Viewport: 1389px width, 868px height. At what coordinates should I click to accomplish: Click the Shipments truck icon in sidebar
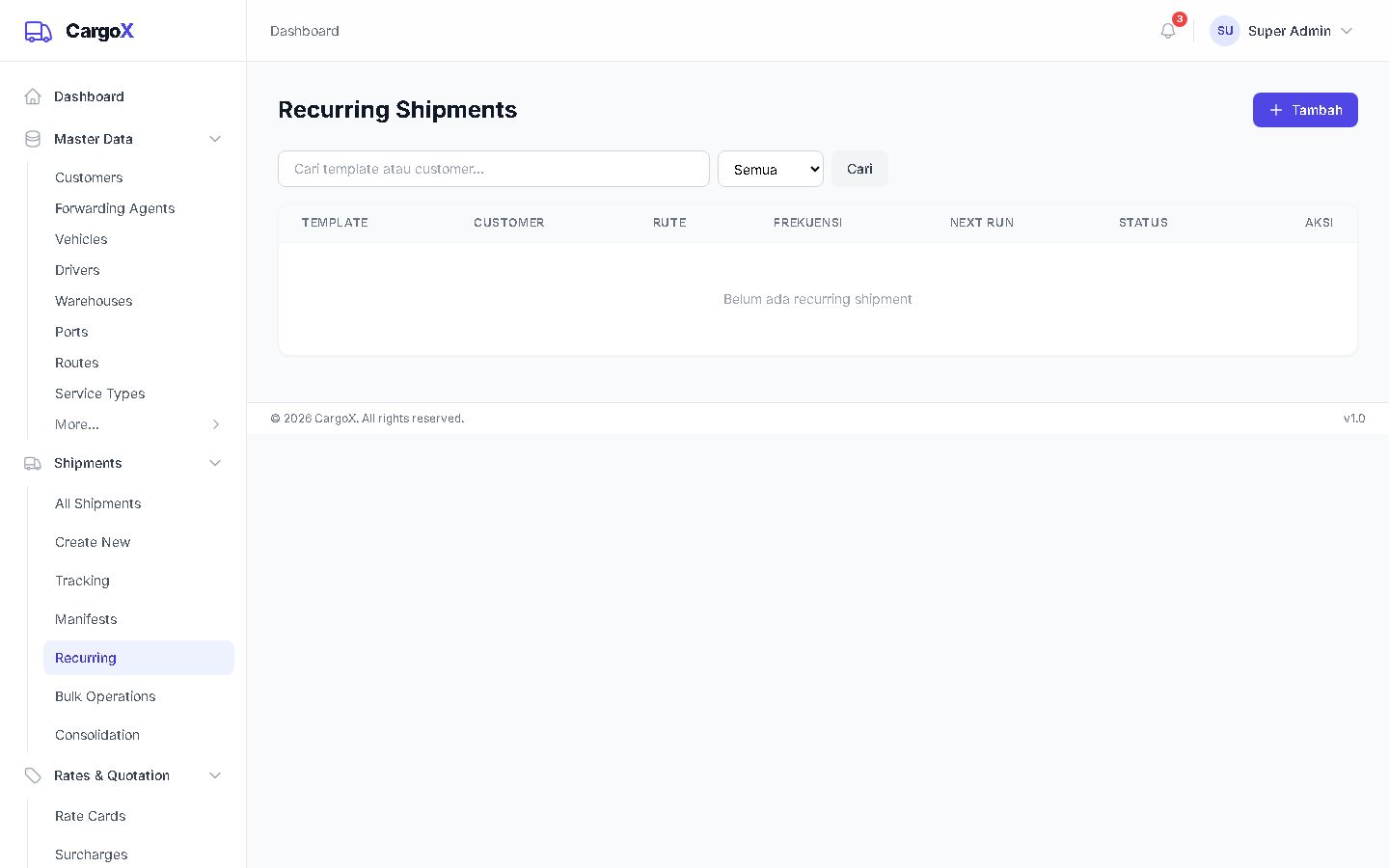coord(33,463)
